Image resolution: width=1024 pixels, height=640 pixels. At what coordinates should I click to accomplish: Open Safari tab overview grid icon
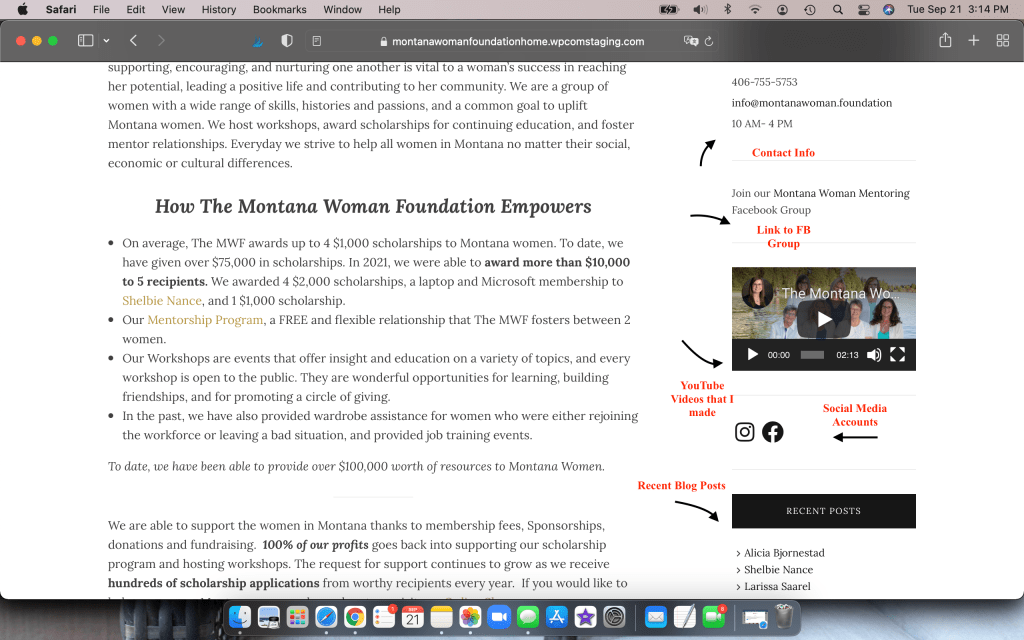point(1002,41)
